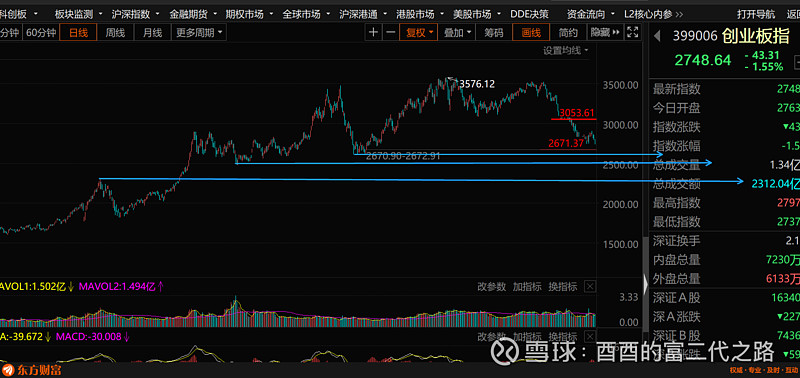
Task: Open 设置均线 dropdown
Action: pos(565,51)
